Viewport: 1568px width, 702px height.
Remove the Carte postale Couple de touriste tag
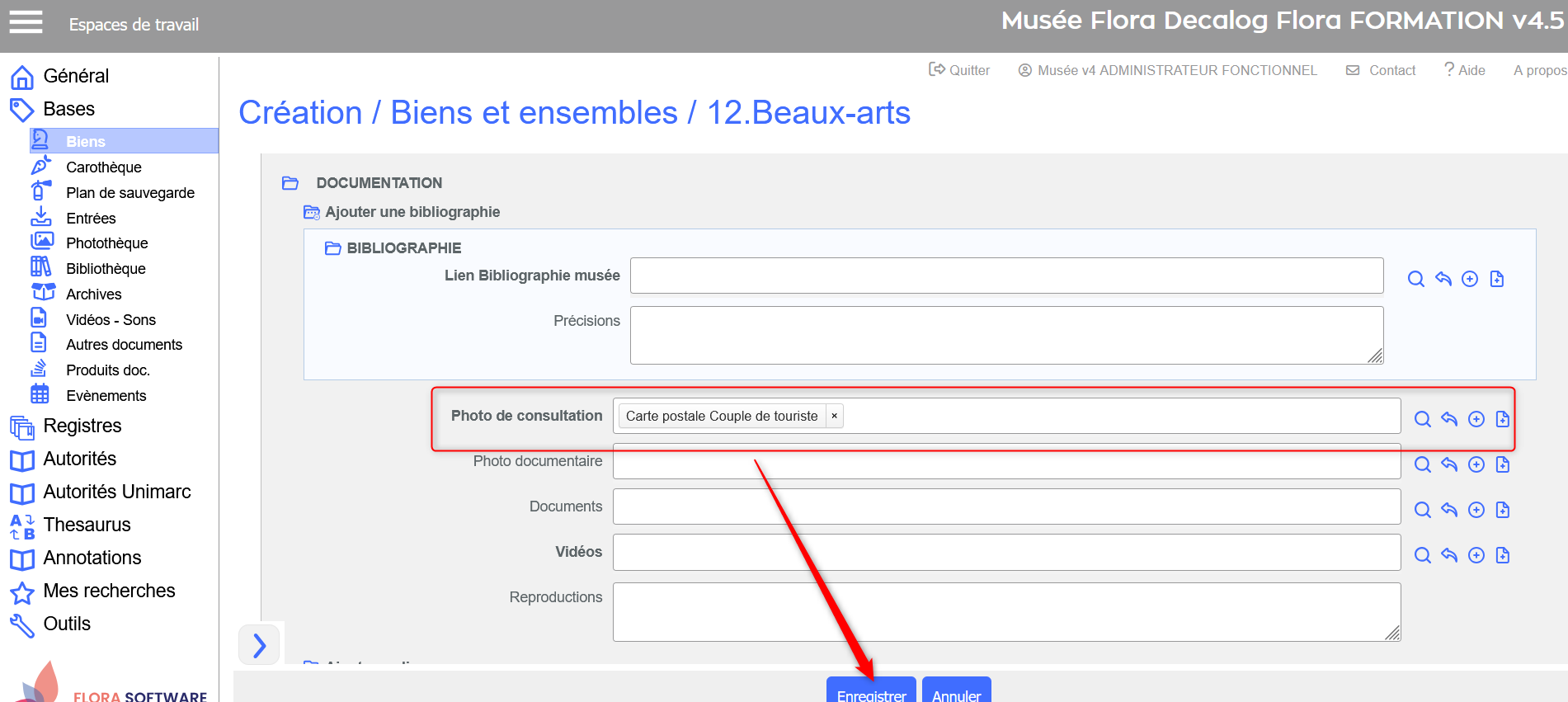[x=834, y=416]
